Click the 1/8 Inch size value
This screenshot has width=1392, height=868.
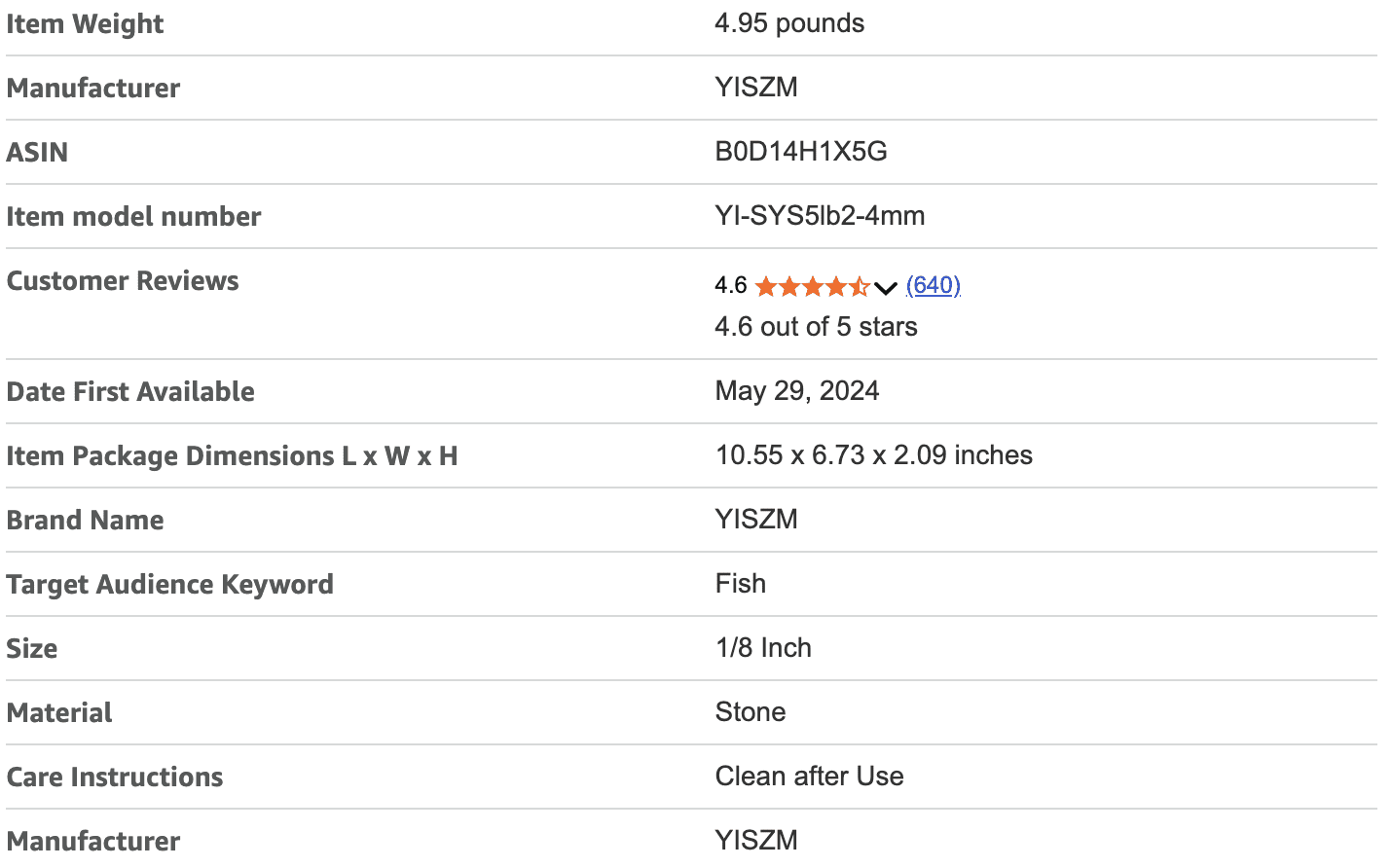tap(763, 648)
